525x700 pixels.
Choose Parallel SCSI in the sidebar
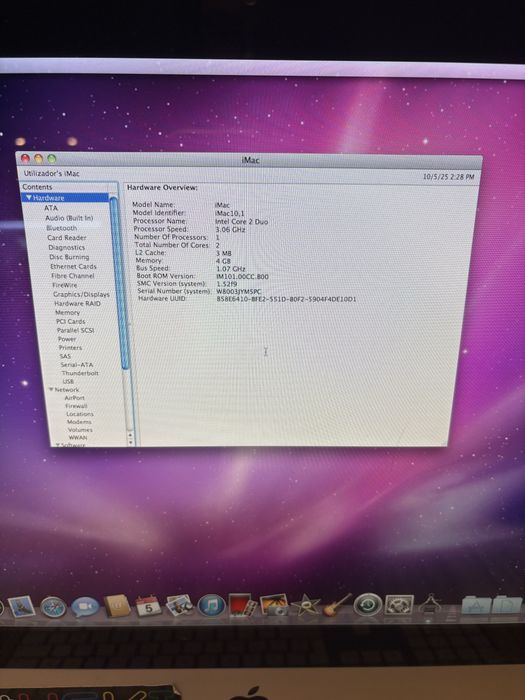75,330
